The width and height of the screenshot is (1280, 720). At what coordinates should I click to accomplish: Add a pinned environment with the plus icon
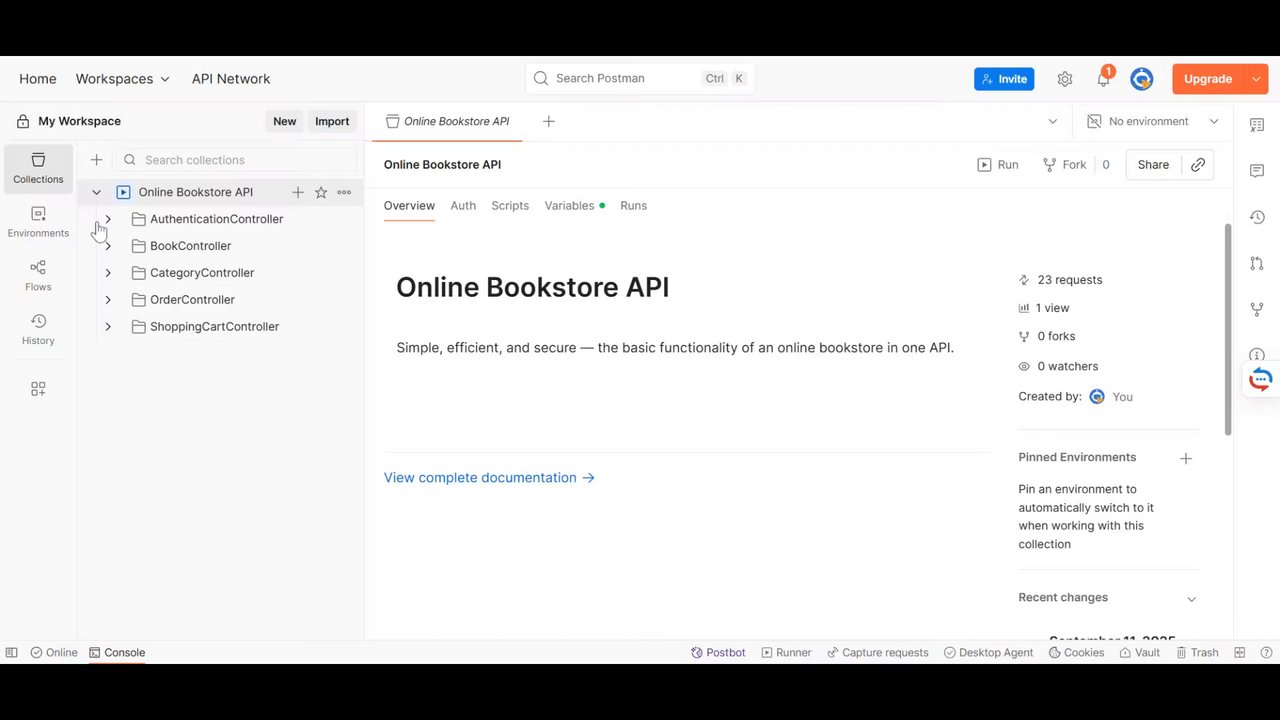1186,458
